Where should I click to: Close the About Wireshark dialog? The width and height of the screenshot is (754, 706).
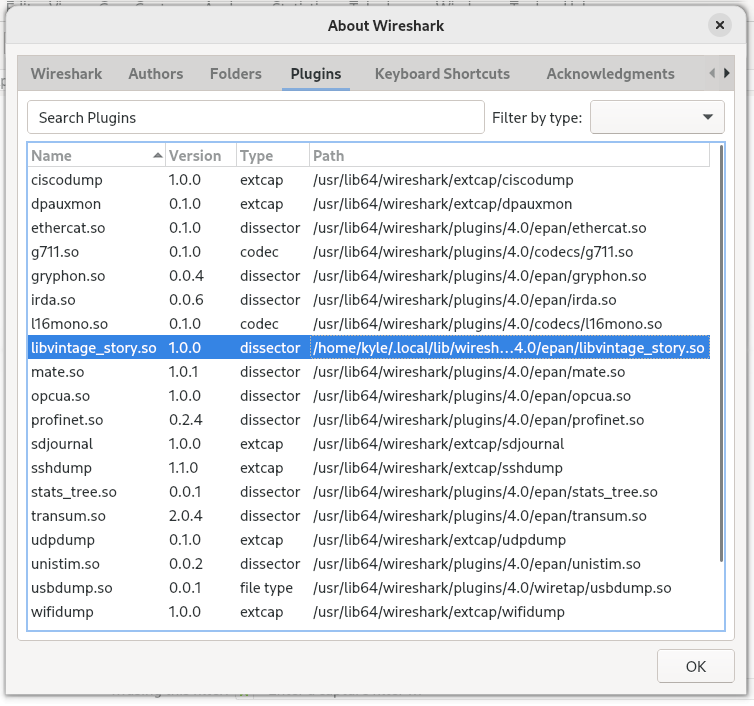[x=719, y=25]
